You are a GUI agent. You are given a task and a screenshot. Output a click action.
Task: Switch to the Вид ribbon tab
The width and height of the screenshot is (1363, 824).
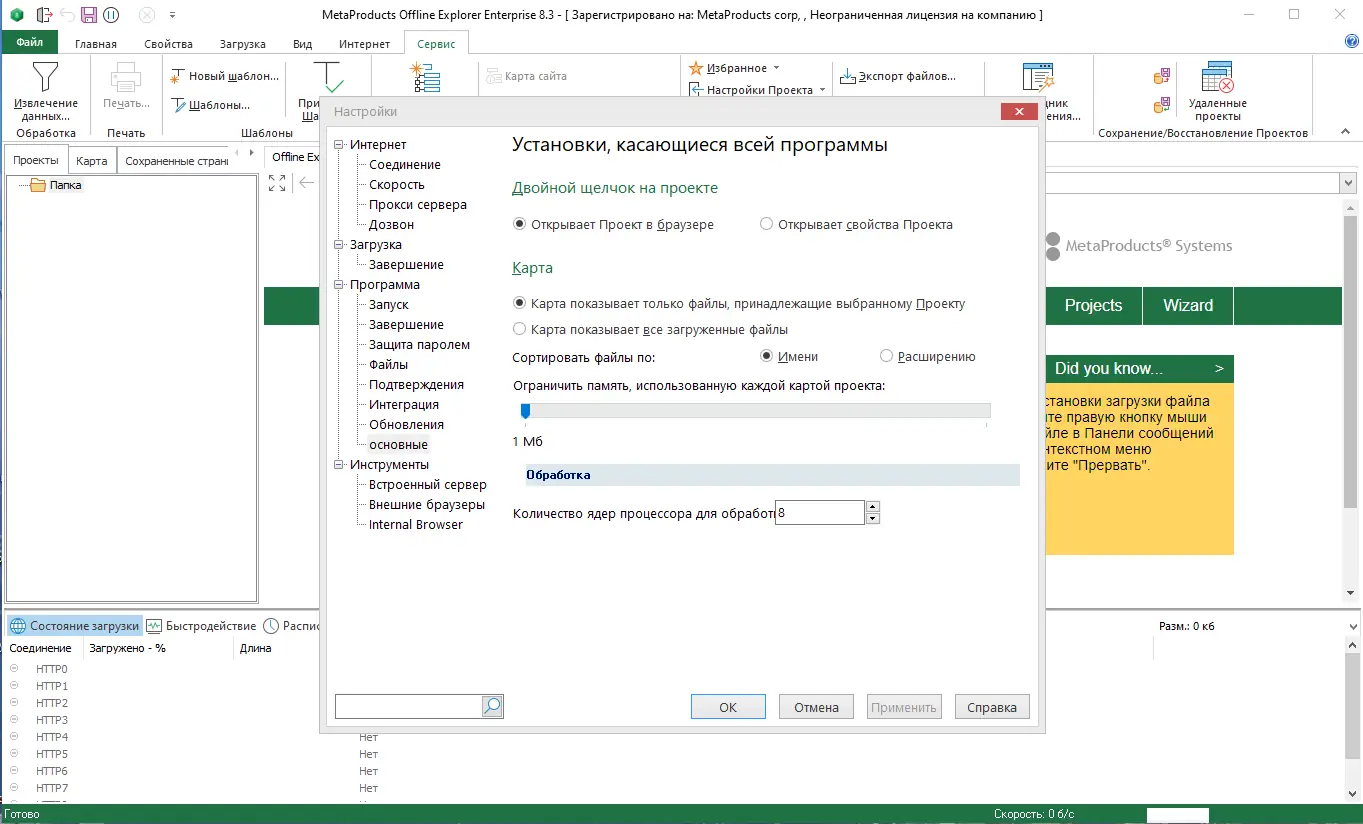click(x=302, y=44)
